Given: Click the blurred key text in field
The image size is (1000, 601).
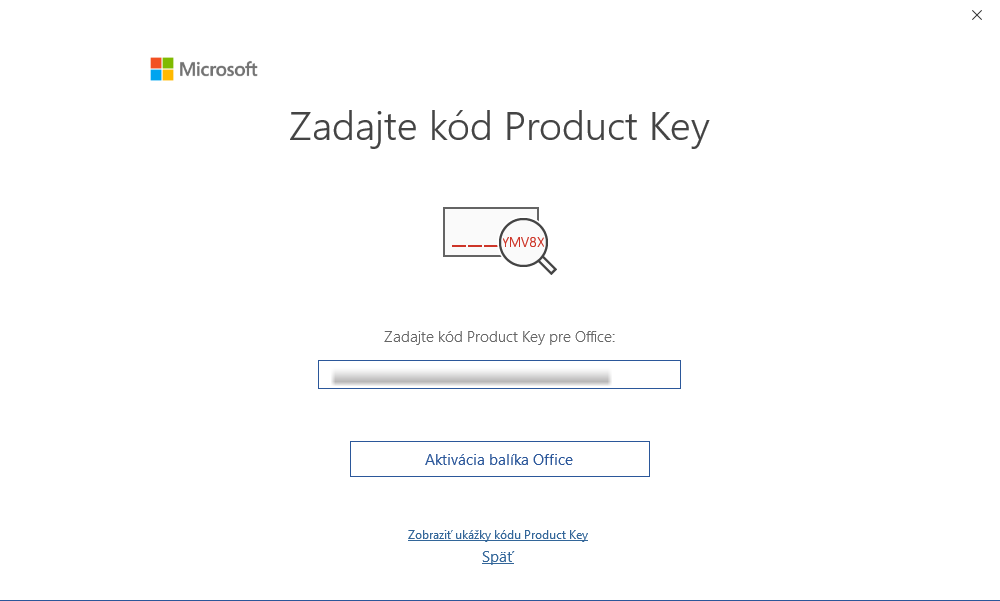Looking at the screenshot, I should [x=470, y=376].
